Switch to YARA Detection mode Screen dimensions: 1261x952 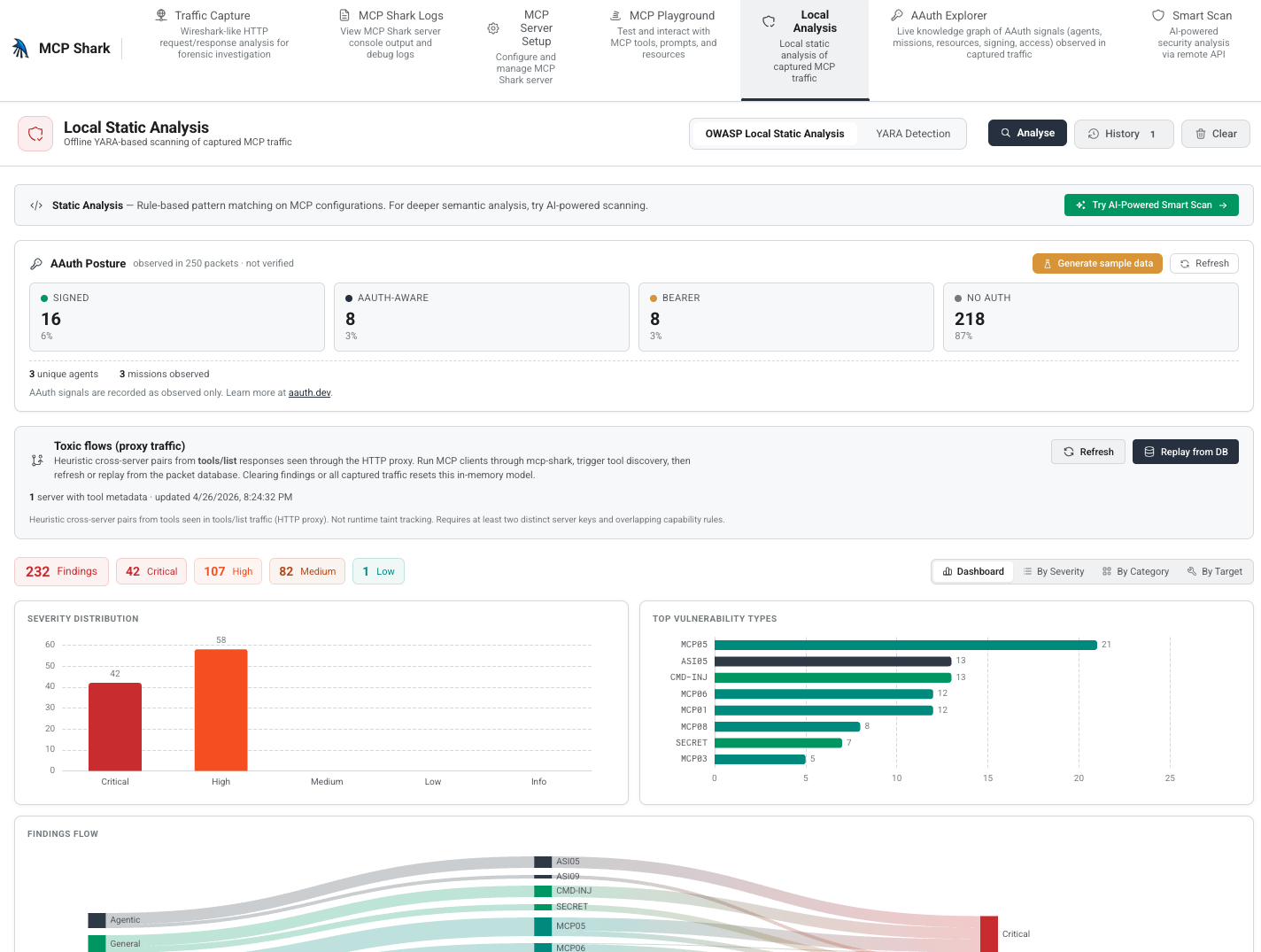[913, 134]
